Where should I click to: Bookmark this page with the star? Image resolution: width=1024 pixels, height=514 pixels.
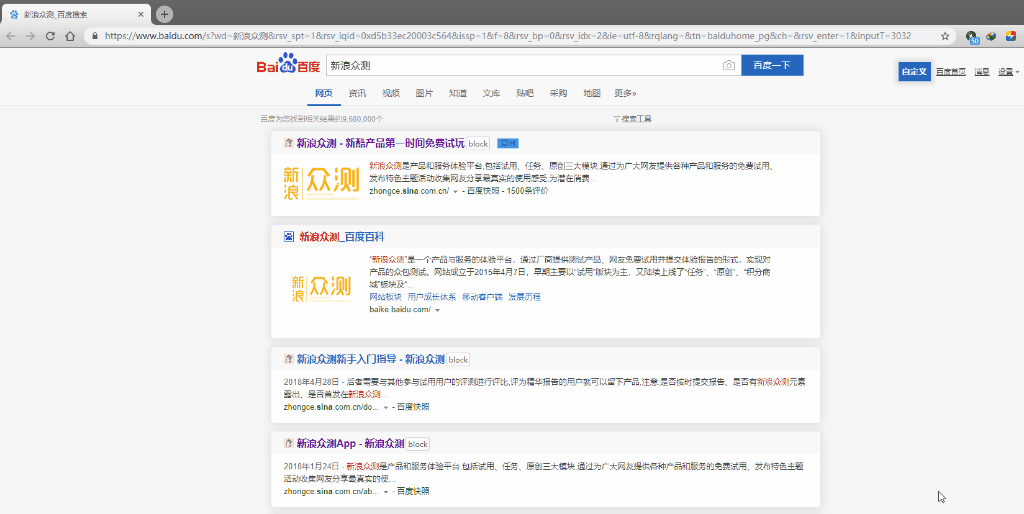click(x=944, y=36)
